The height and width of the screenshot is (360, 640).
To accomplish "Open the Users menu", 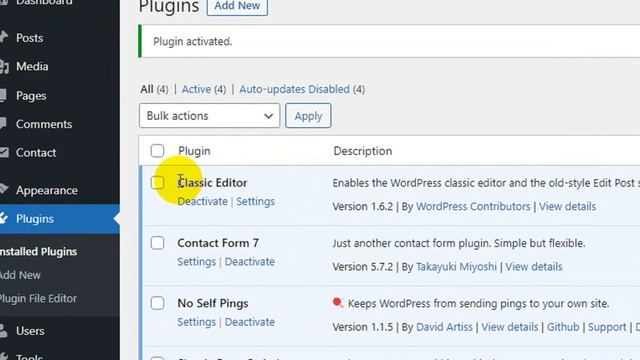I will click(x=30, y=331).
